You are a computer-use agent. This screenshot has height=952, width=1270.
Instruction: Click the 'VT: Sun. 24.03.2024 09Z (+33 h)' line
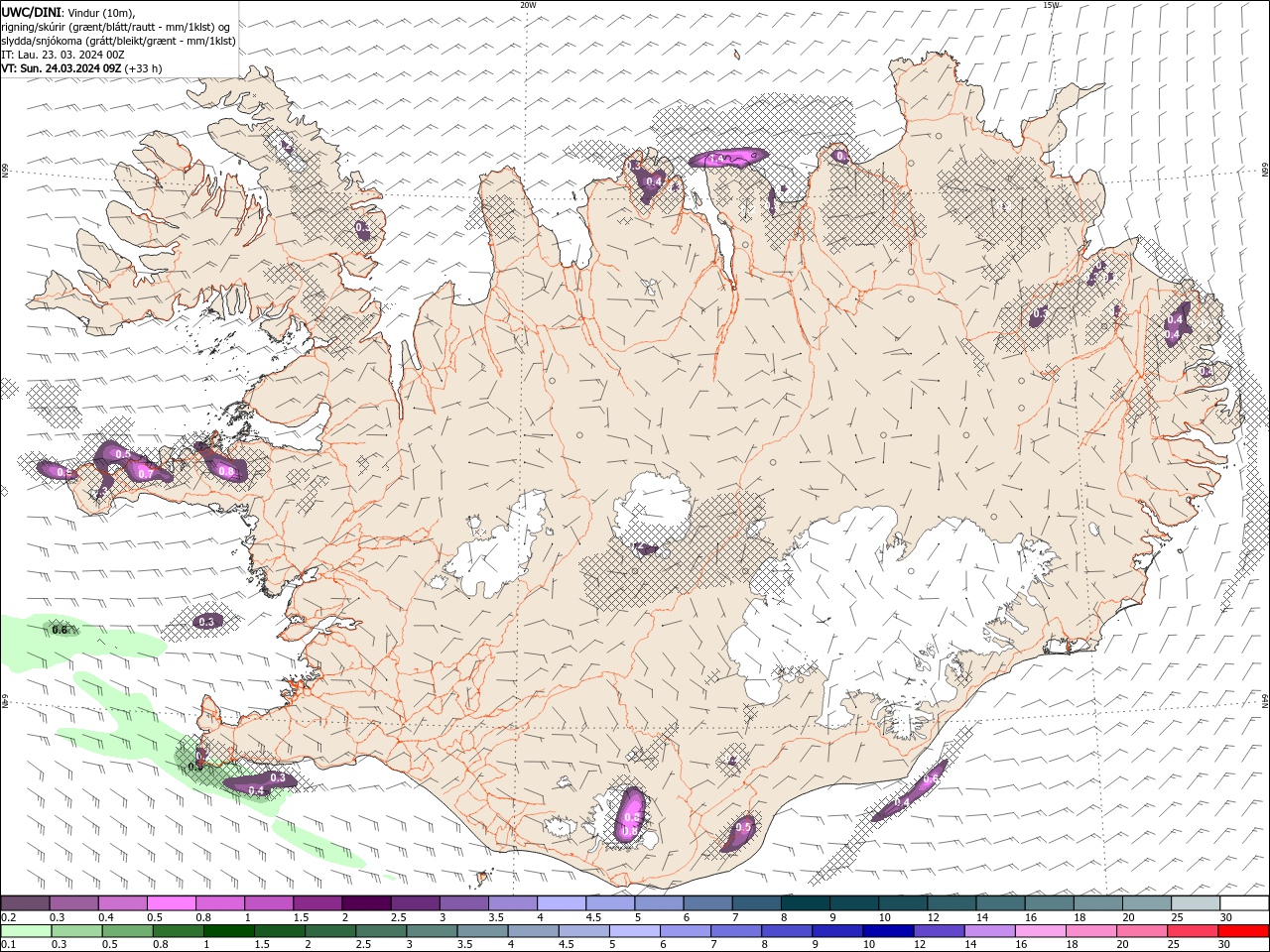[x=81, y=68]
